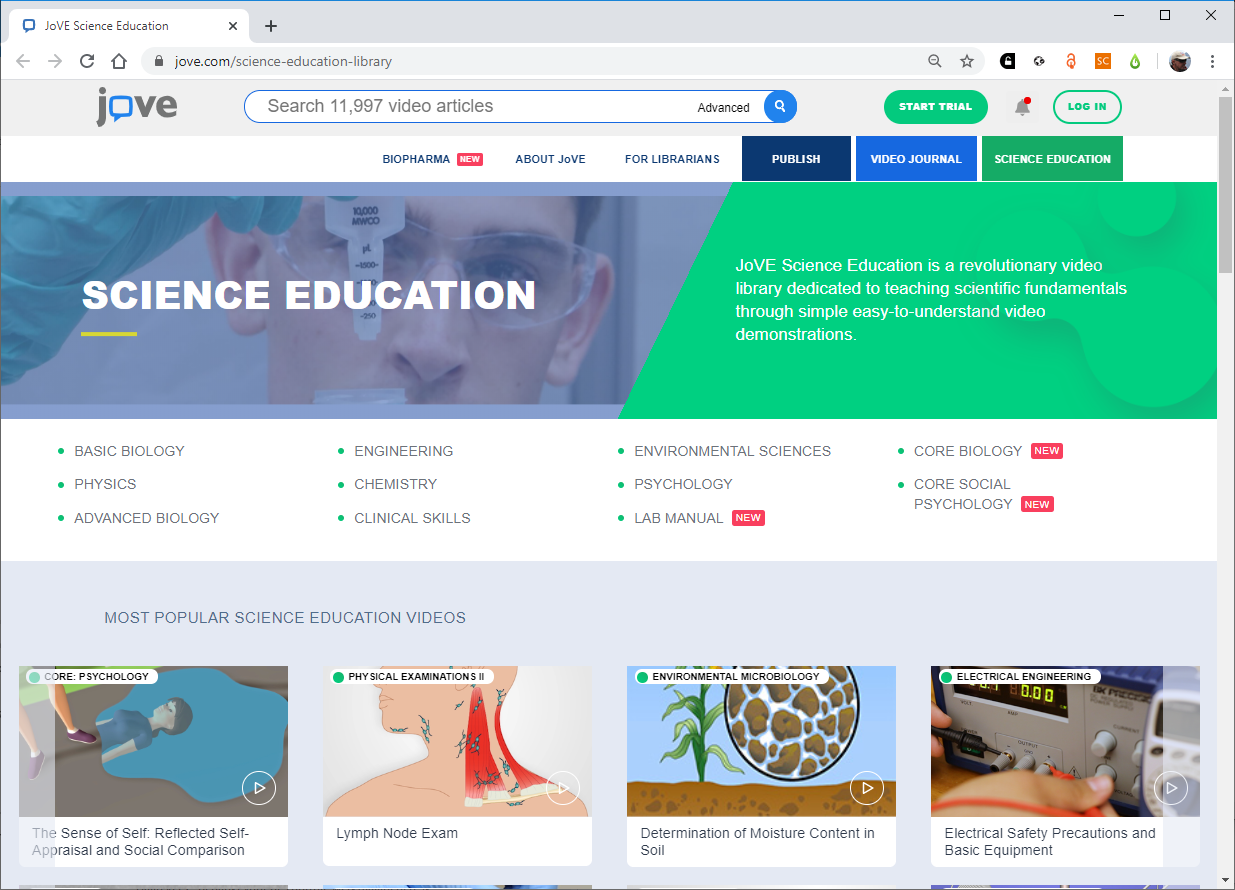
Task: Play the Determination of Moisture Content video
Action: coord(867,788)
